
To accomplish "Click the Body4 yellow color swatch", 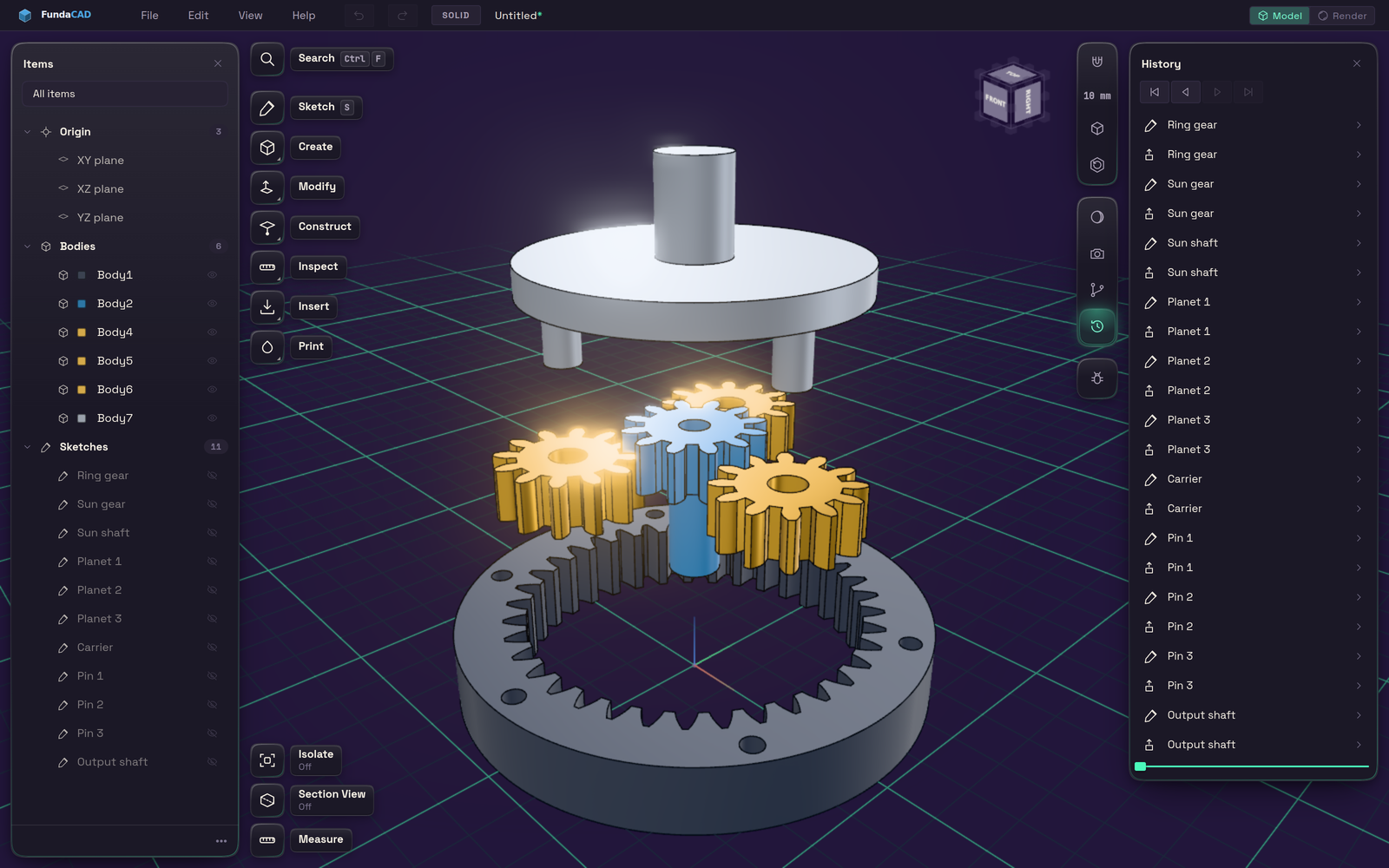I will (x=82, y=332).
